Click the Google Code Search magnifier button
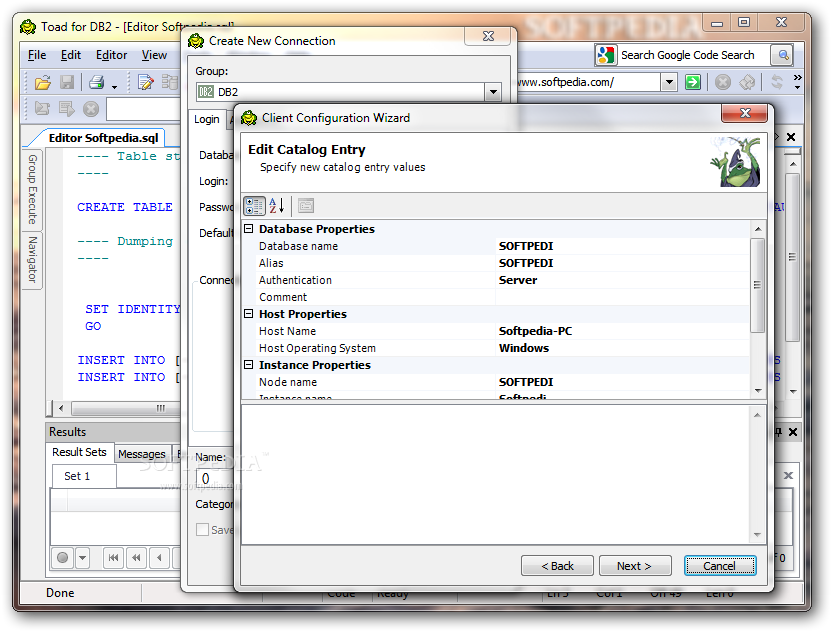This screenshot has width=832, height=632. [783, 55]
